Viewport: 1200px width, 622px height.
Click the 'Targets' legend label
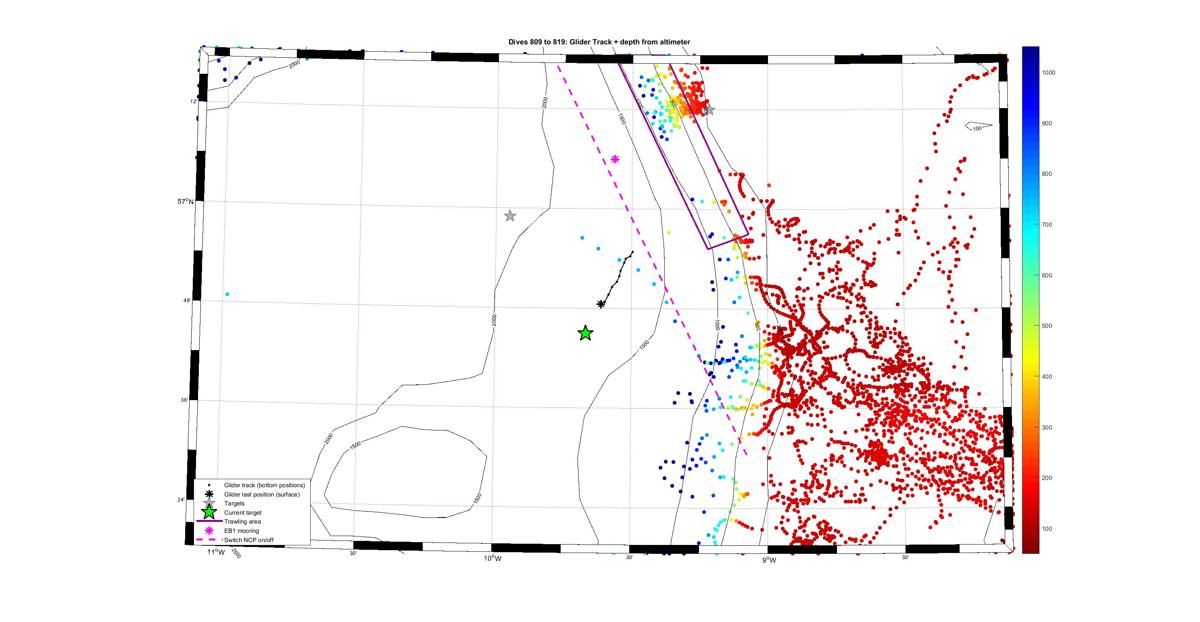(234, 503)
